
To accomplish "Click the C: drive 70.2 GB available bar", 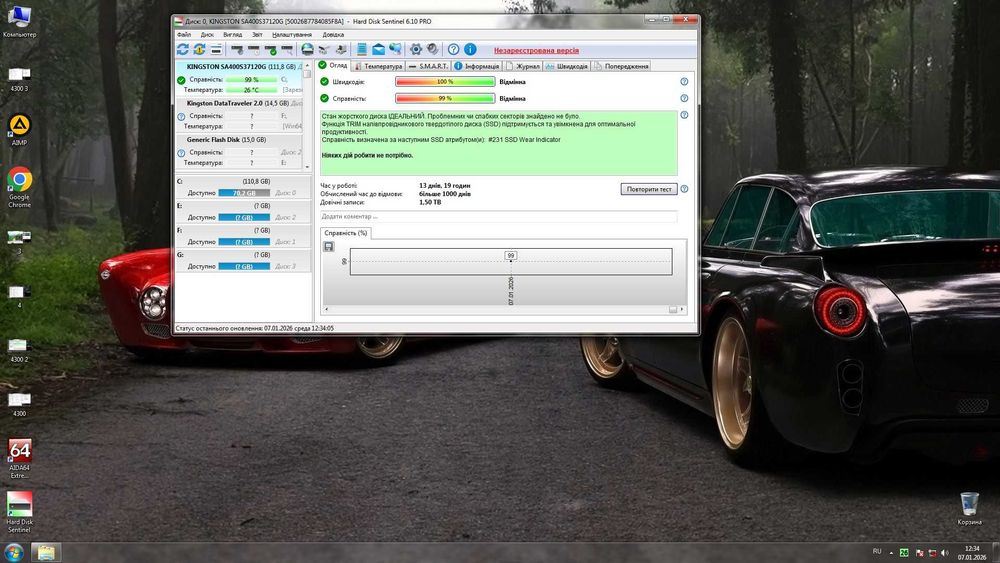I will pos(244,193).
